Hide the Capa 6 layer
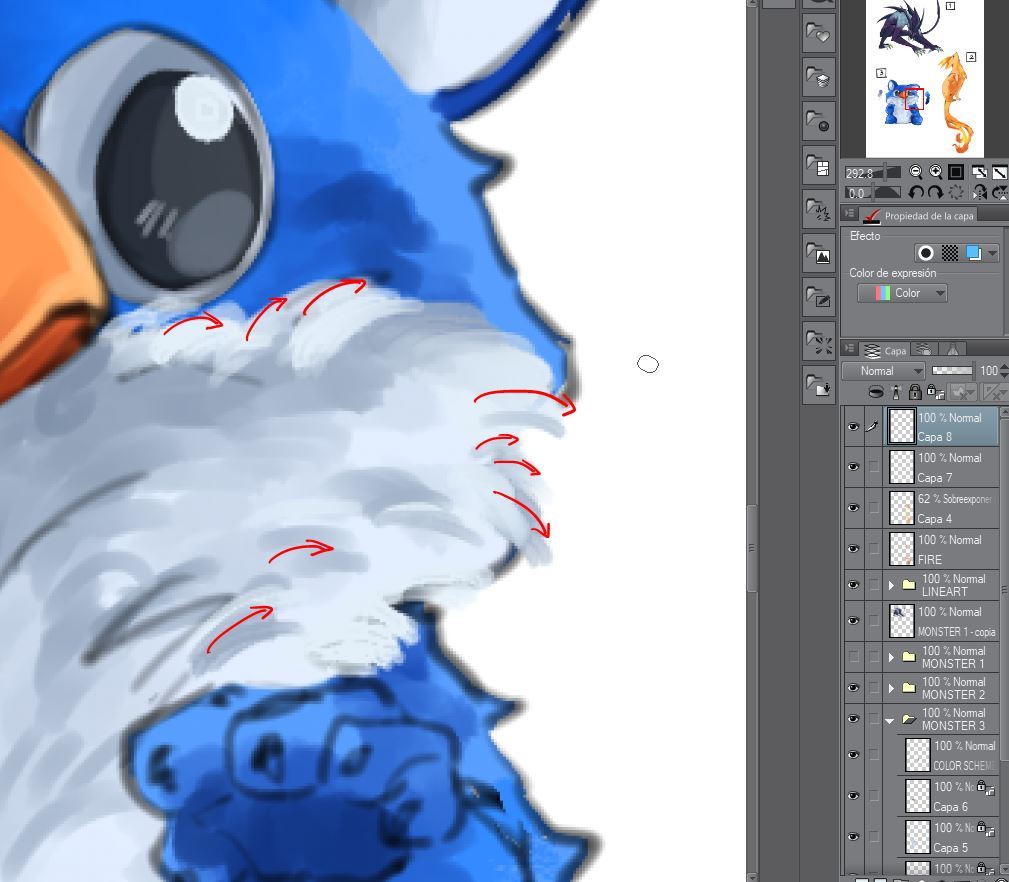The image size is (1009, 882). click(x=853, y=796)
